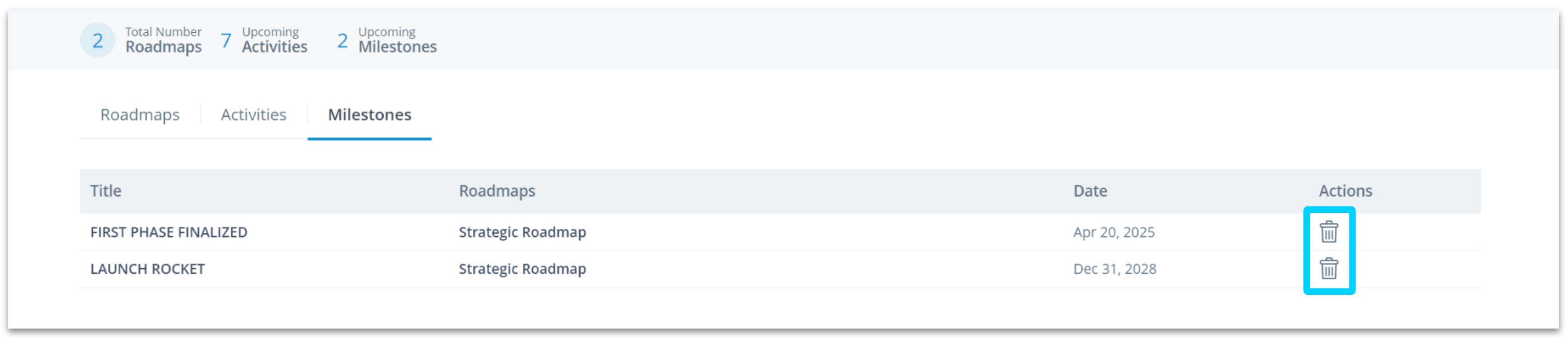Open the LAUNCH ROCKET milestone title
The height and width of the screenshot is (338, 1568).
click(x=147, y=269)
